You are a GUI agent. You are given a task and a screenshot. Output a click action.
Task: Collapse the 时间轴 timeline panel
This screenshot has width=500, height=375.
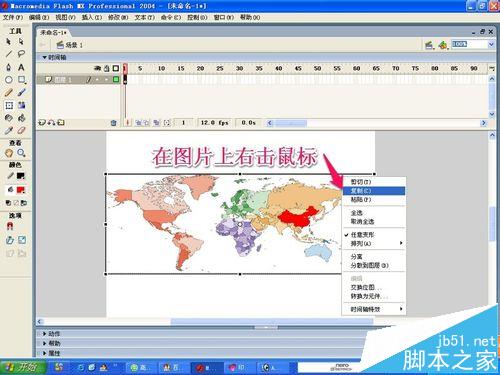44,57
